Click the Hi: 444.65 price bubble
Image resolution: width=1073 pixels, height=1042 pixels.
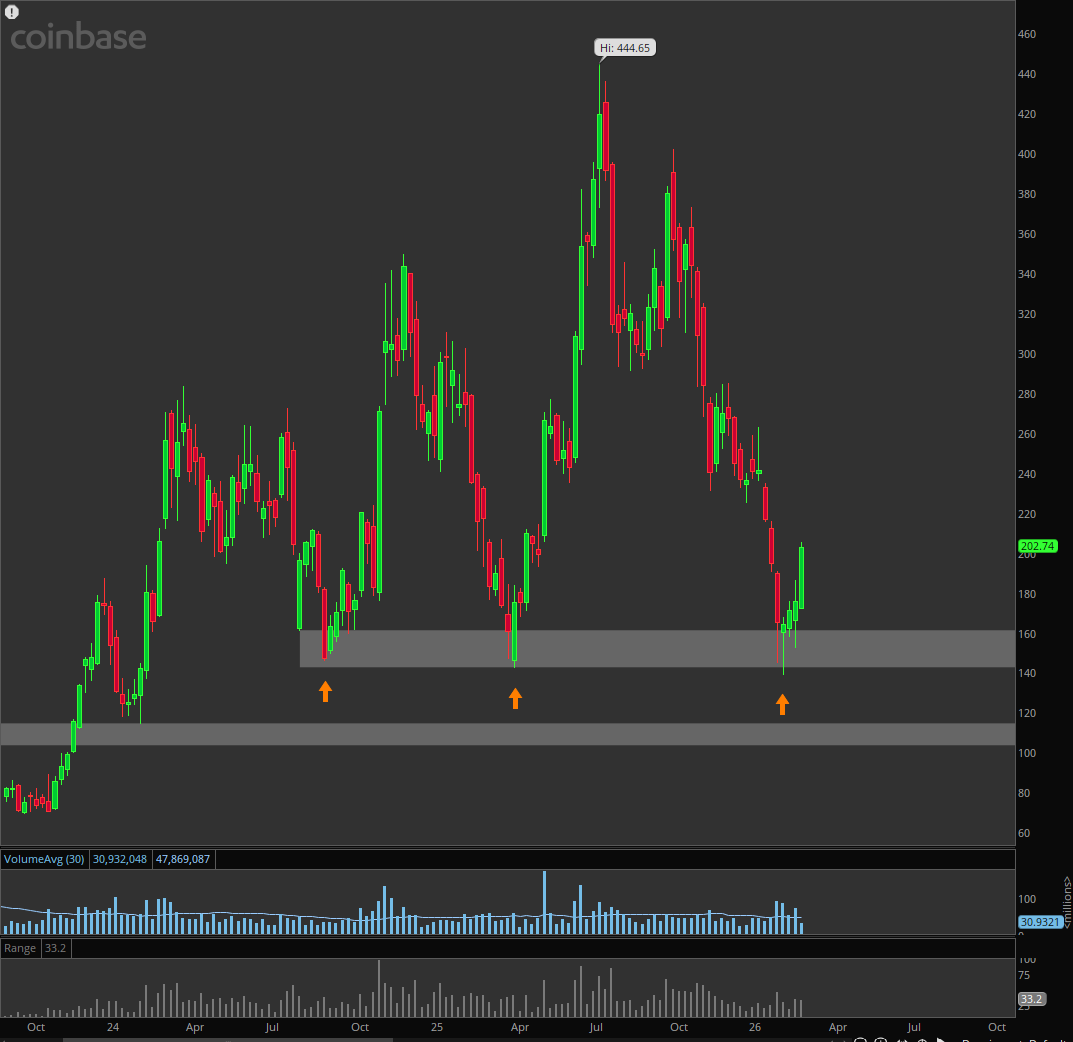[625, 48]
